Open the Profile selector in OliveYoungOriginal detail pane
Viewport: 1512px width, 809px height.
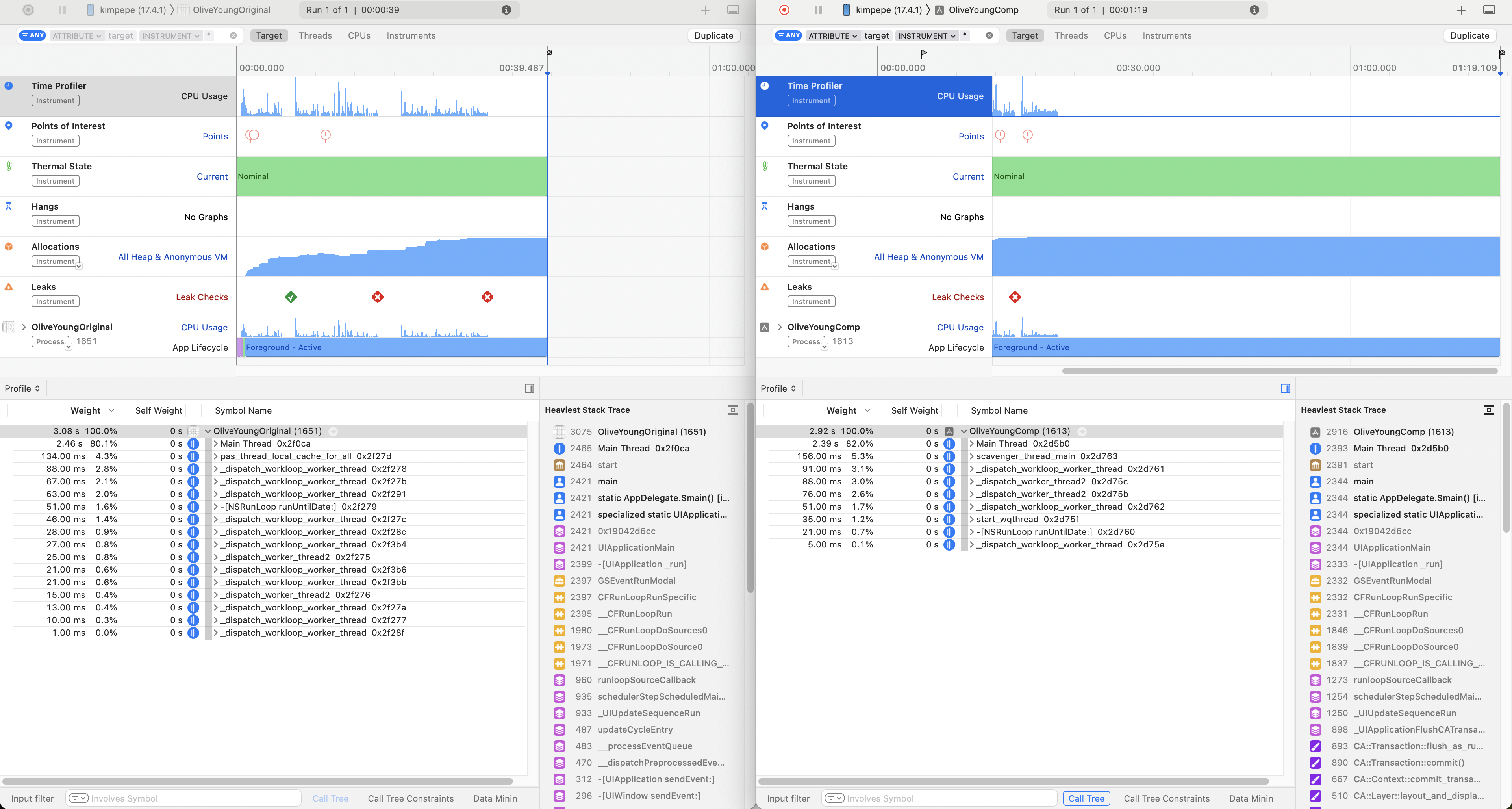(22, 388)
